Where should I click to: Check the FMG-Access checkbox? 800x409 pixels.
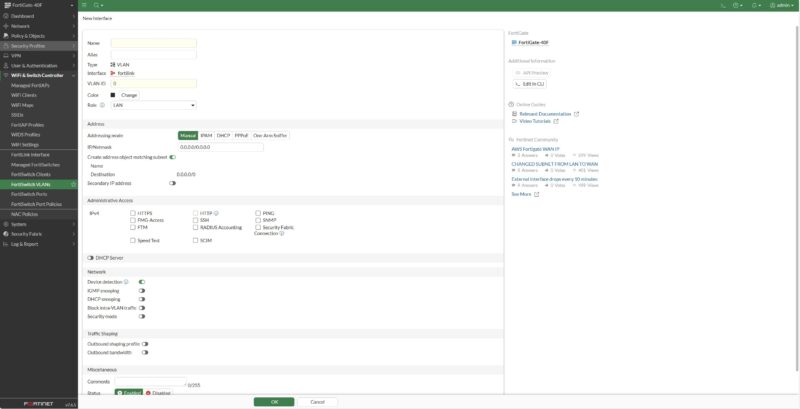point(133,220)
